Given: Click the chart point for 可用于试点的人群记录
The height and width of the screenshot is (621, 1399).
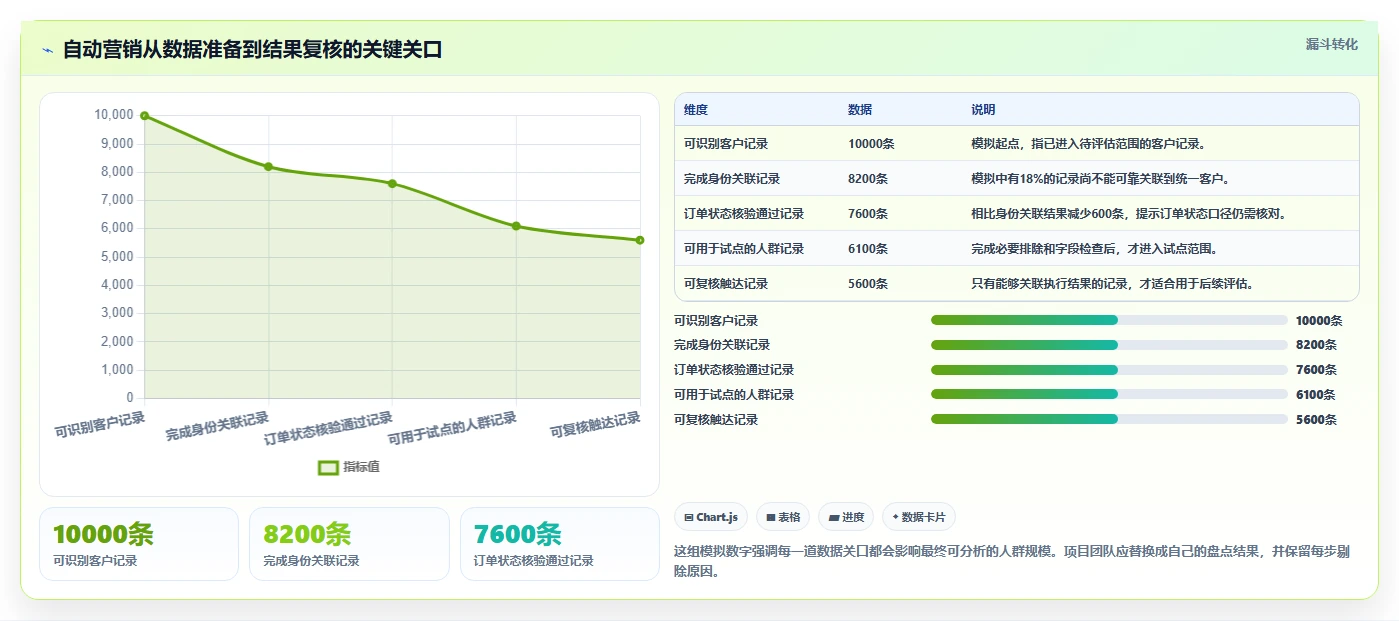Looking at the screenshot, I should 516,226.
